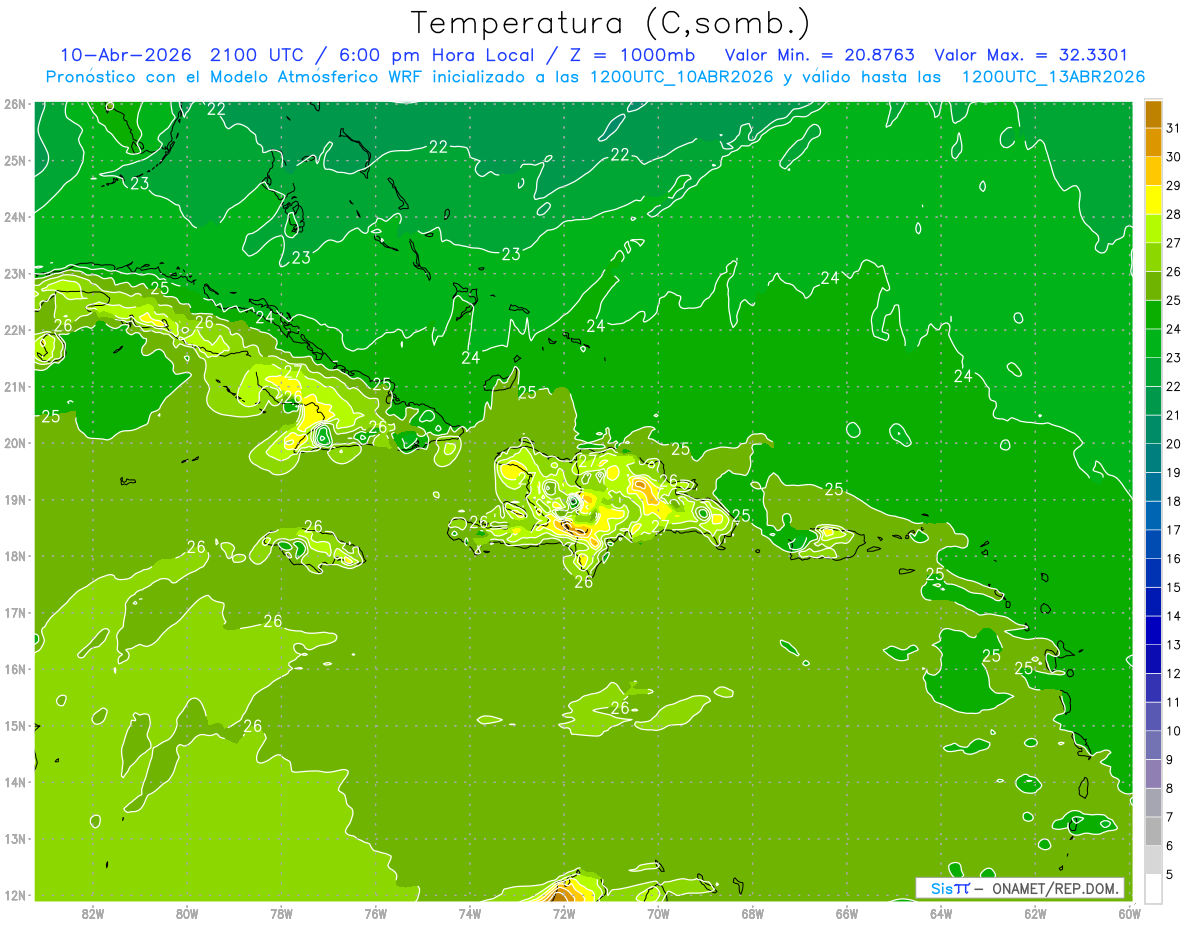Click the Valor Min. = 20.8763 text
Image resolution: width=1200 pixels, height=927 pixels.
pos(822,55)
